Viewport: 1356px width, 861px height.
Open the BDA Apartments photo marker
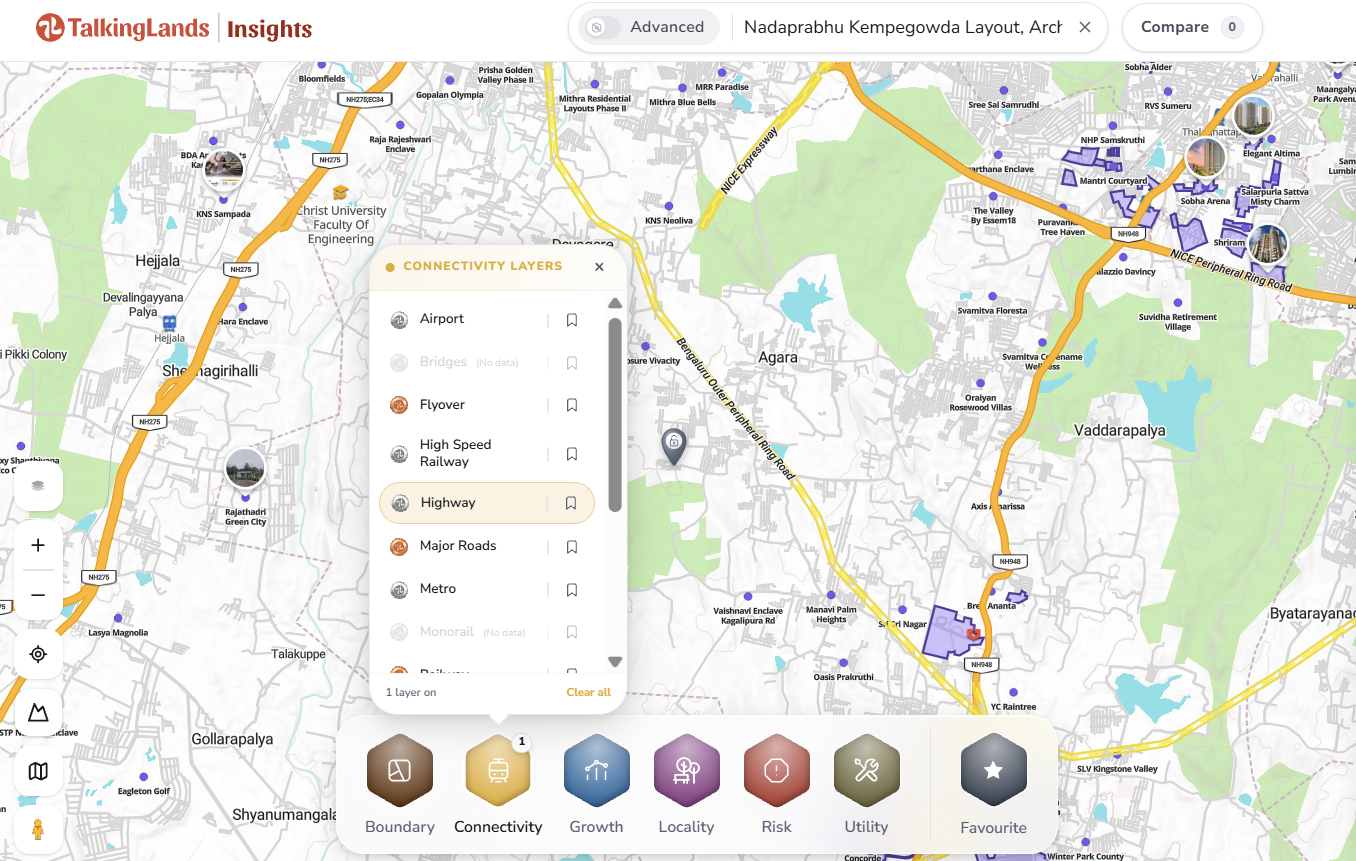click(223, 168)
